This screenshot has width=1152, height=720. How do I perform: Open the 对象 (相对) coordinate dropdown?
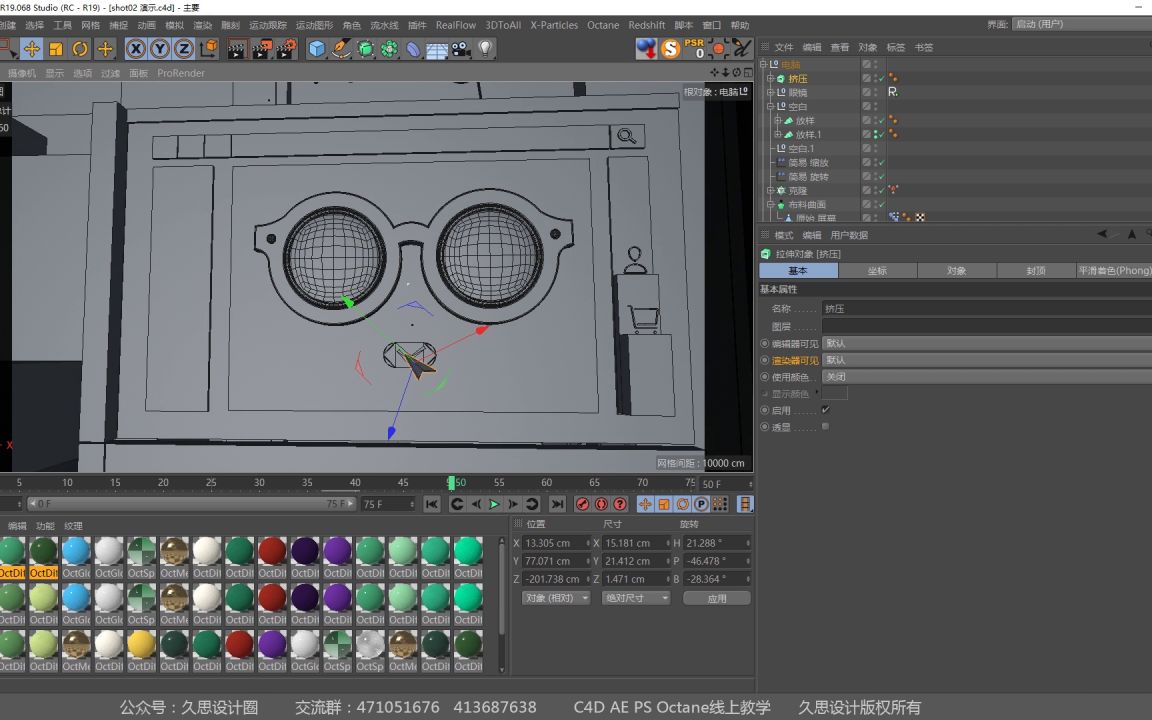556,598
